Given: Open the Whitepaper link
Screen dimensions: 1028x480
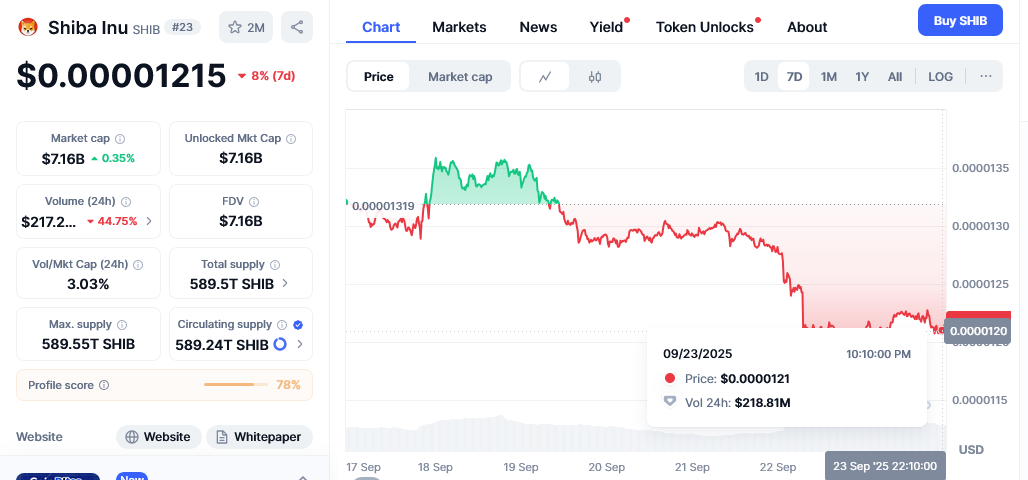Looking at the screenshot, I should (259, 437).
